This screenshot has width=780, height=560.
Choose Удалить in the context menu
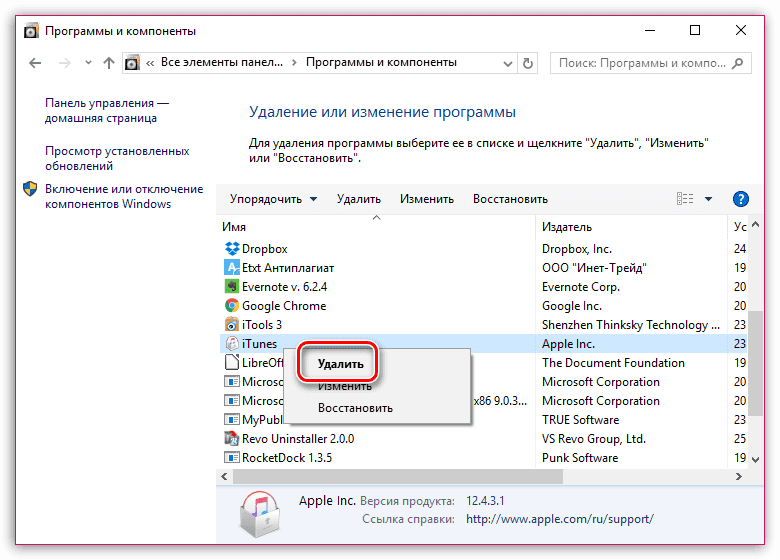coord(341,364)
